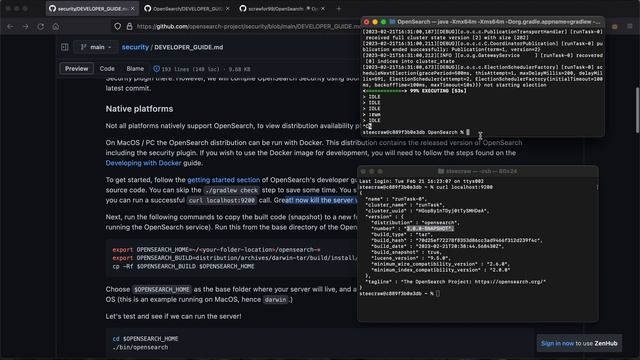Select the Code view tab
The width and height of the screenshot is (640, 360).
(107, 69)
